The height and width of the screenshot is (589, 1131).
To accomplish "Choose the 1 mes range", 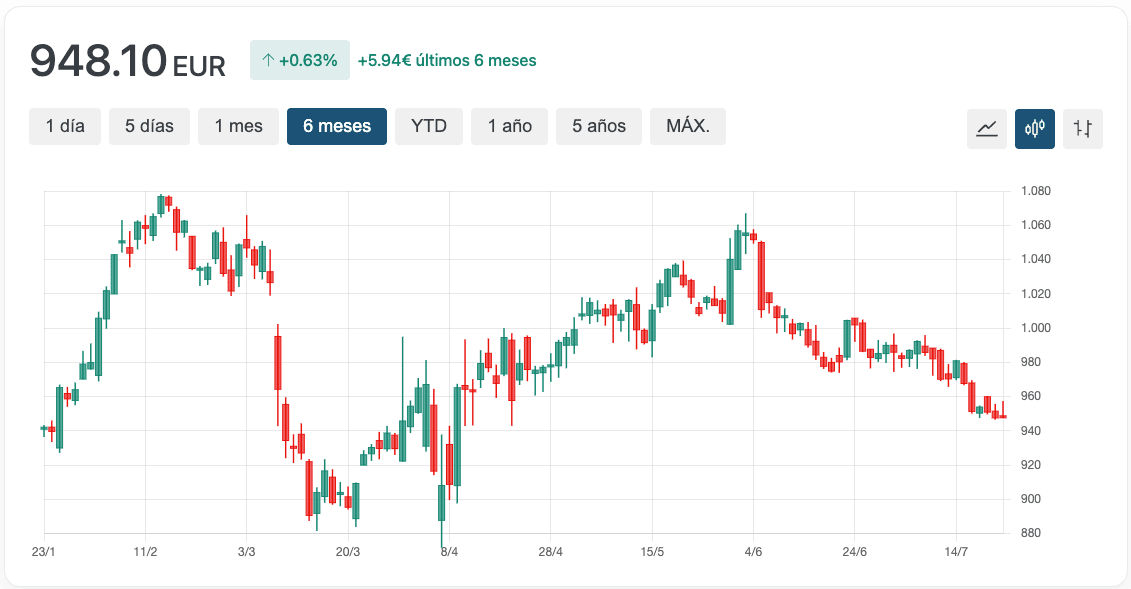I will coord(238,126).
